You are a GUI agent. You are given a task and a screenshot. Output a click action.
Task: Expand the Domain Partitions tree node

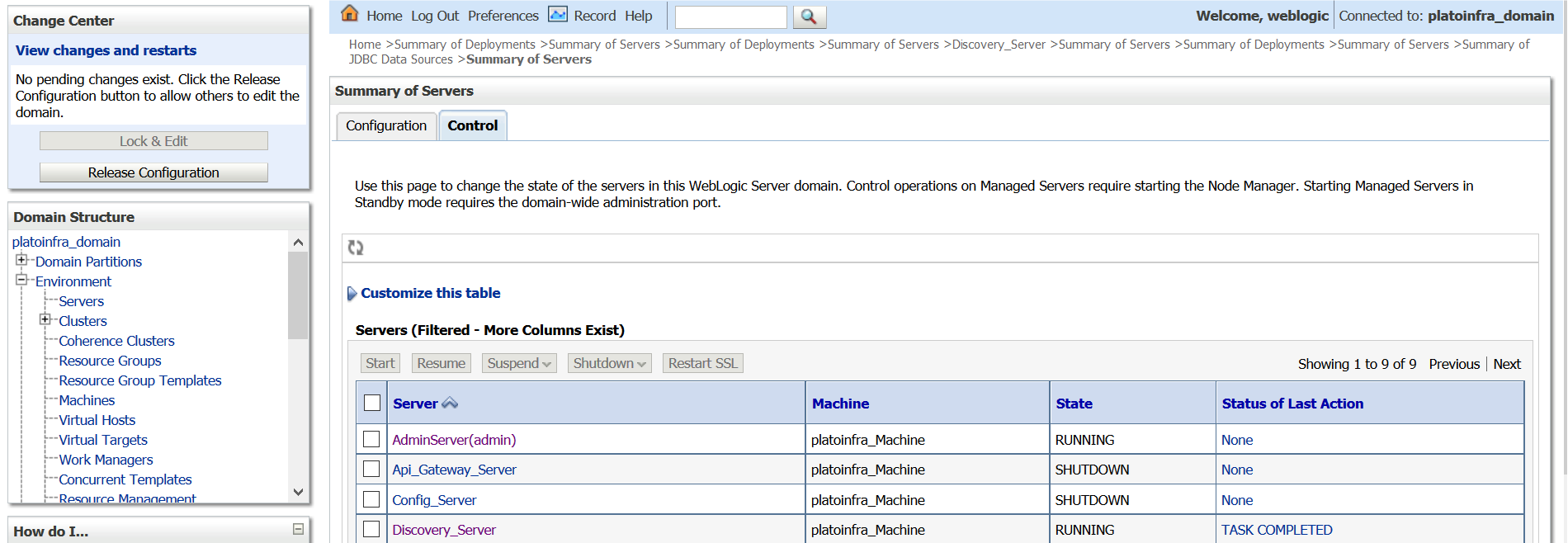[x=21, y=260]
